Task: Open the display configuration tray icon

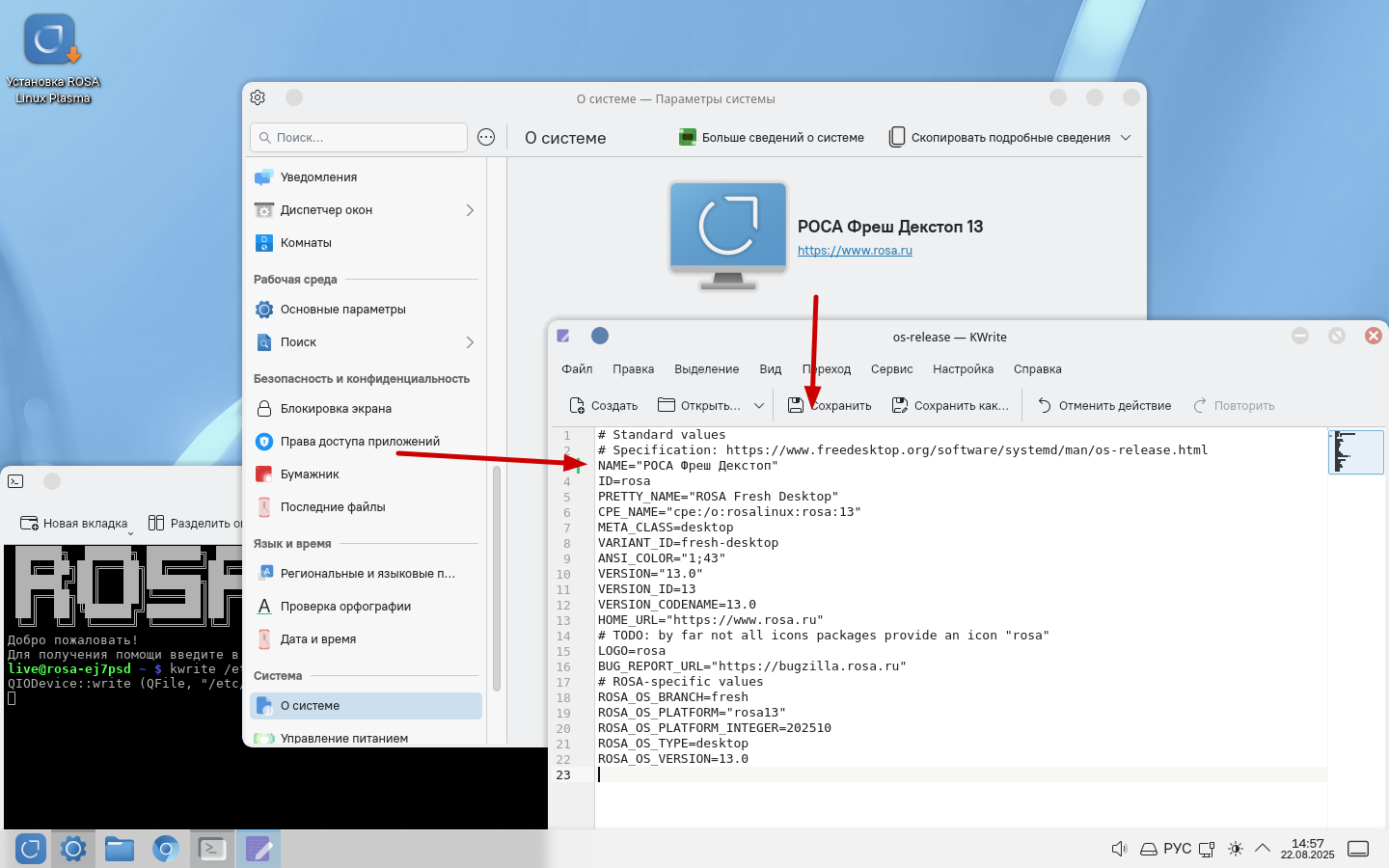Action: (x=1207, y=849)
